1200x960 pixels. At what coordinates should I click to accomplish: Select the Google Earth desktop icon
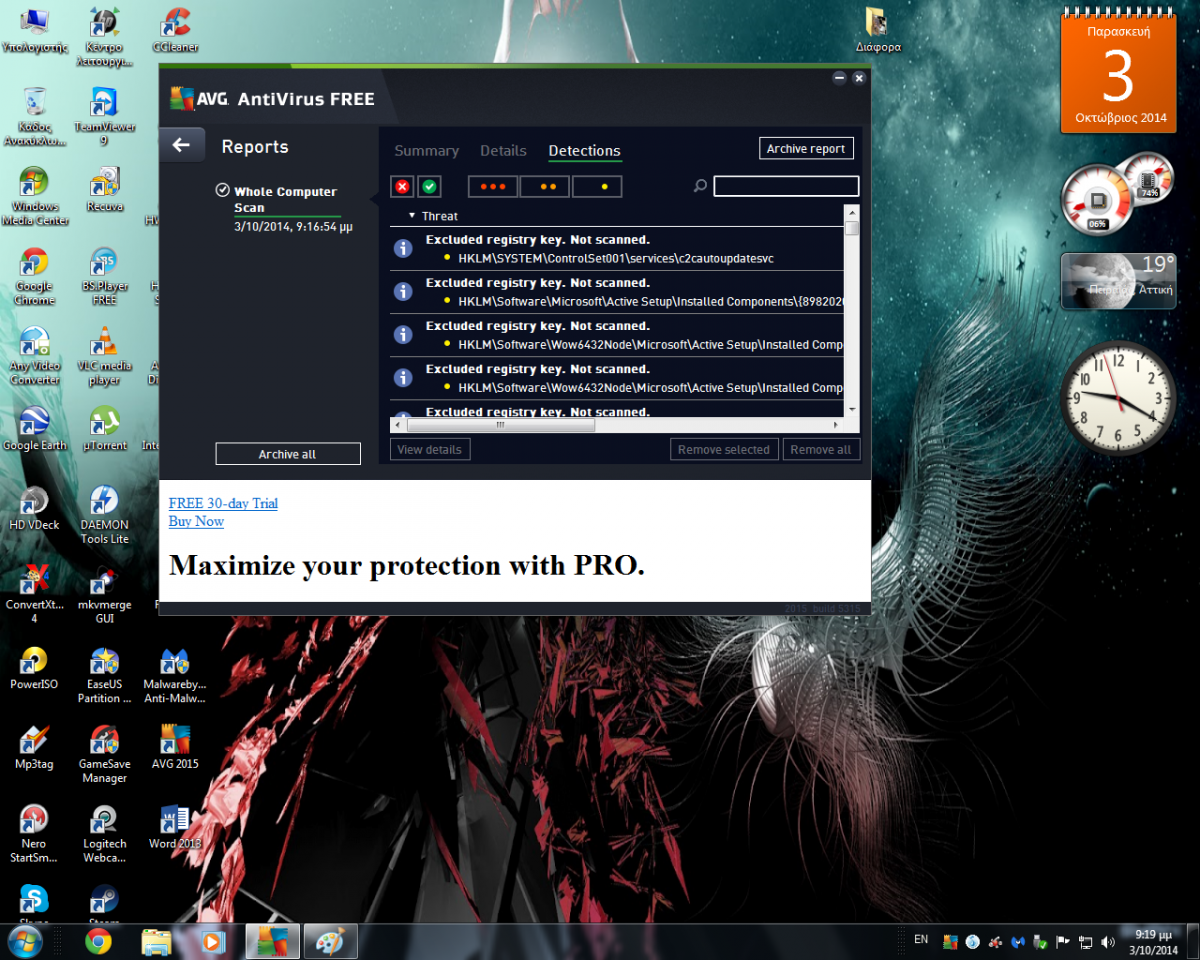[x=34, y=430]
